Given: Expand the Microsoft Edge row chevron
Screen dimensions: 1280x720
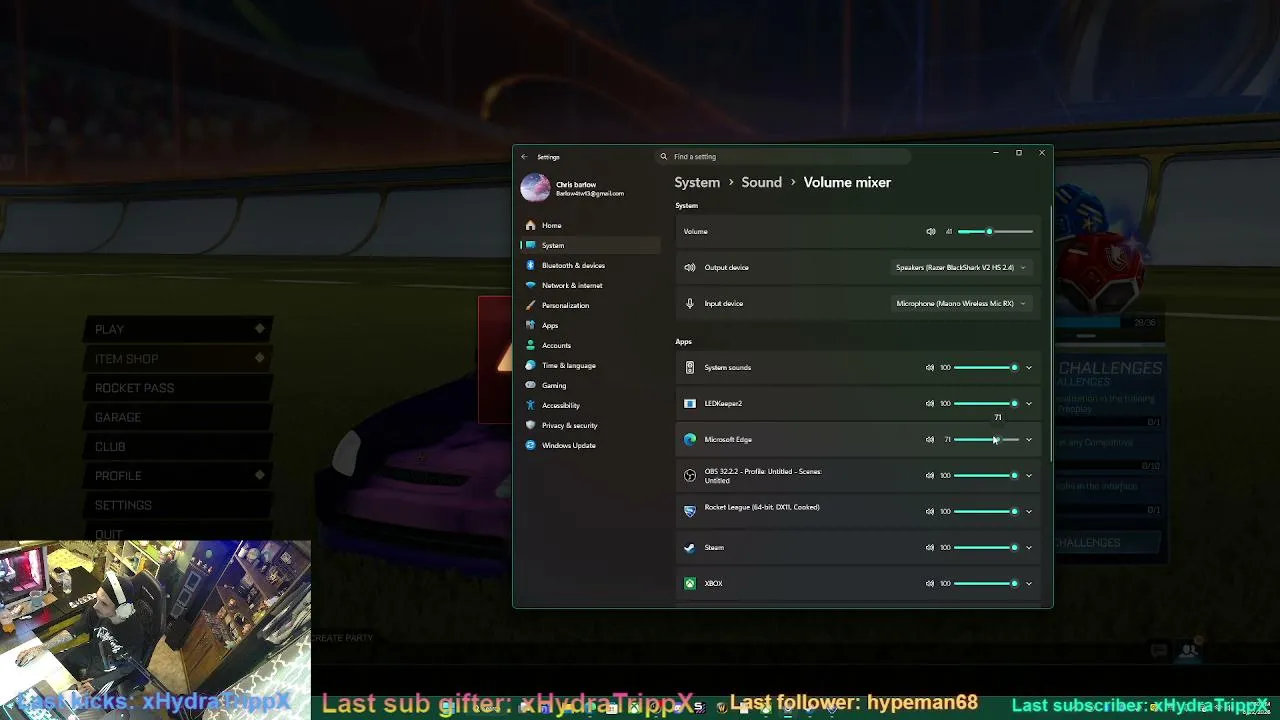Looking at the screenshot, I should [x=1029, y=440].
